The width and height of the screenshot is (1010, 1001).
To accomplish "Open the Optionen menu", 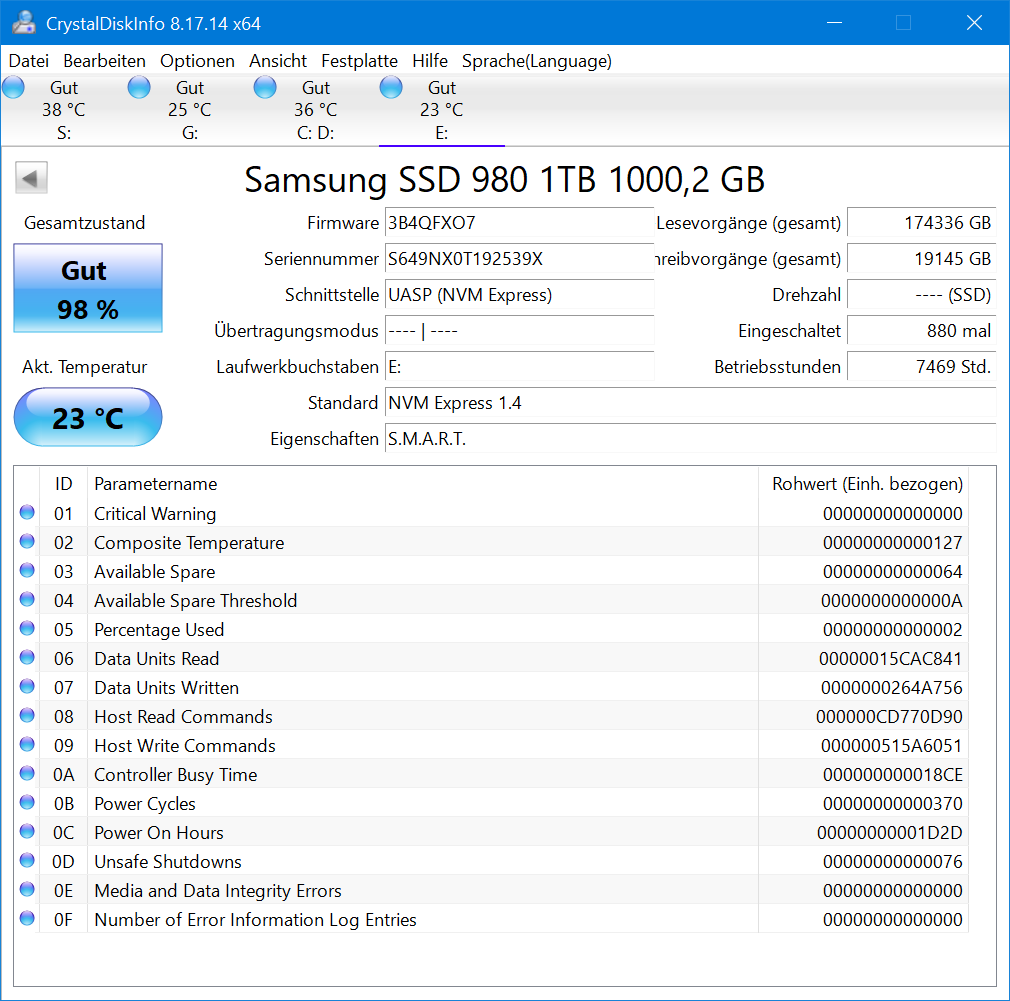I will pyautogui.click(x=197, y=61).
